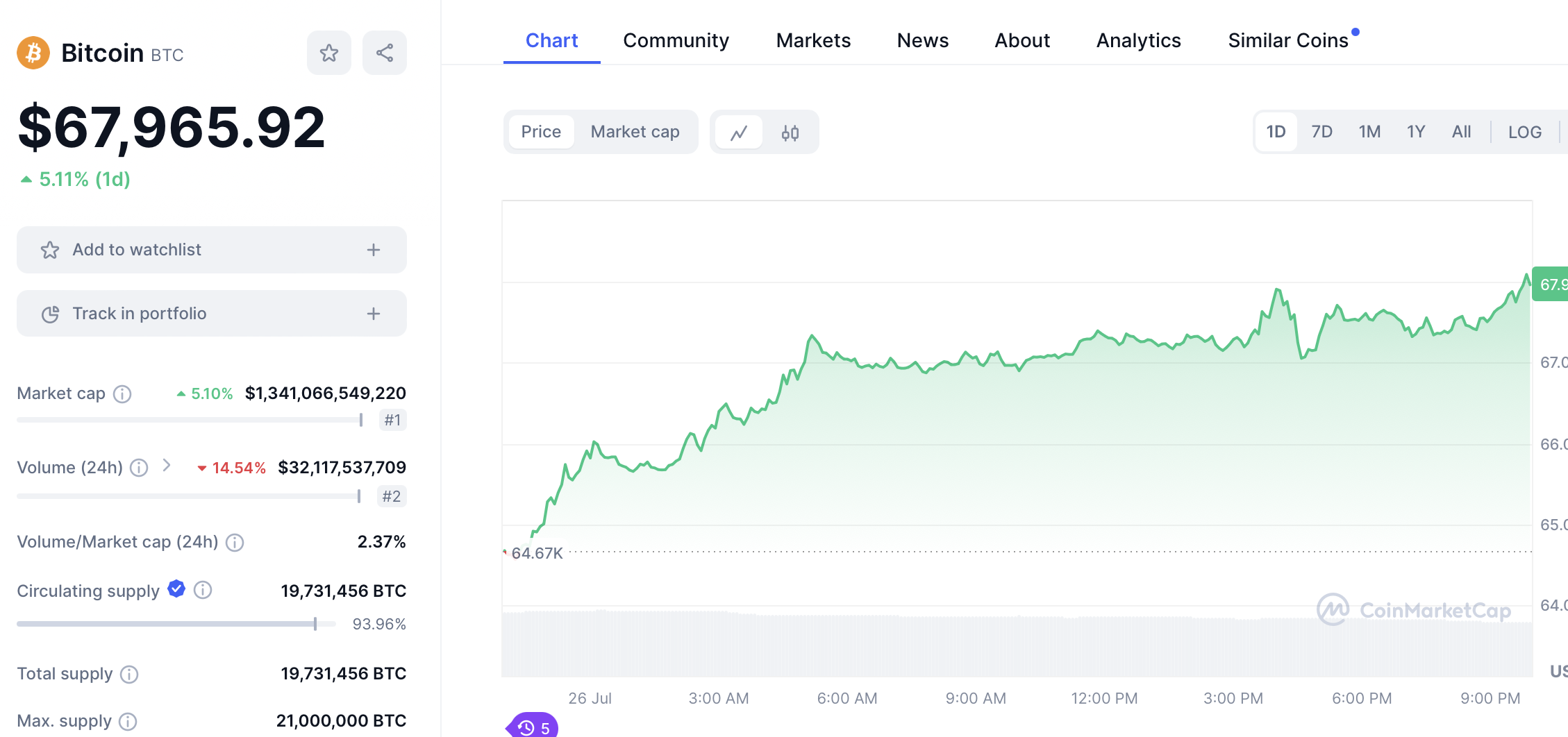Click the Total supply info icon

pyautogui.click(x=129, y=674)
